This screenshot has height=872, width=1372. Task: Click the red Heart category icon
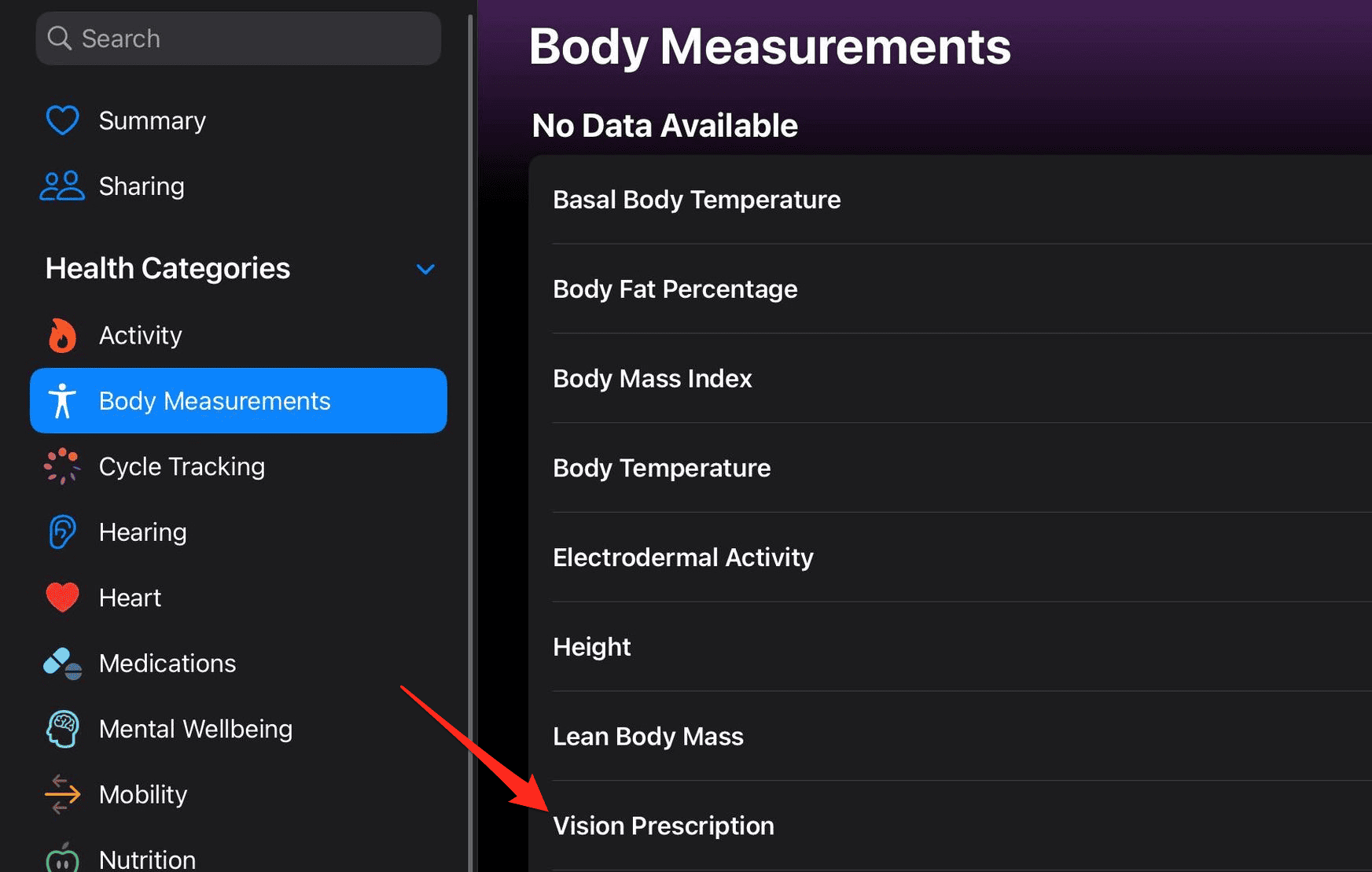click(x=62, y=598)
